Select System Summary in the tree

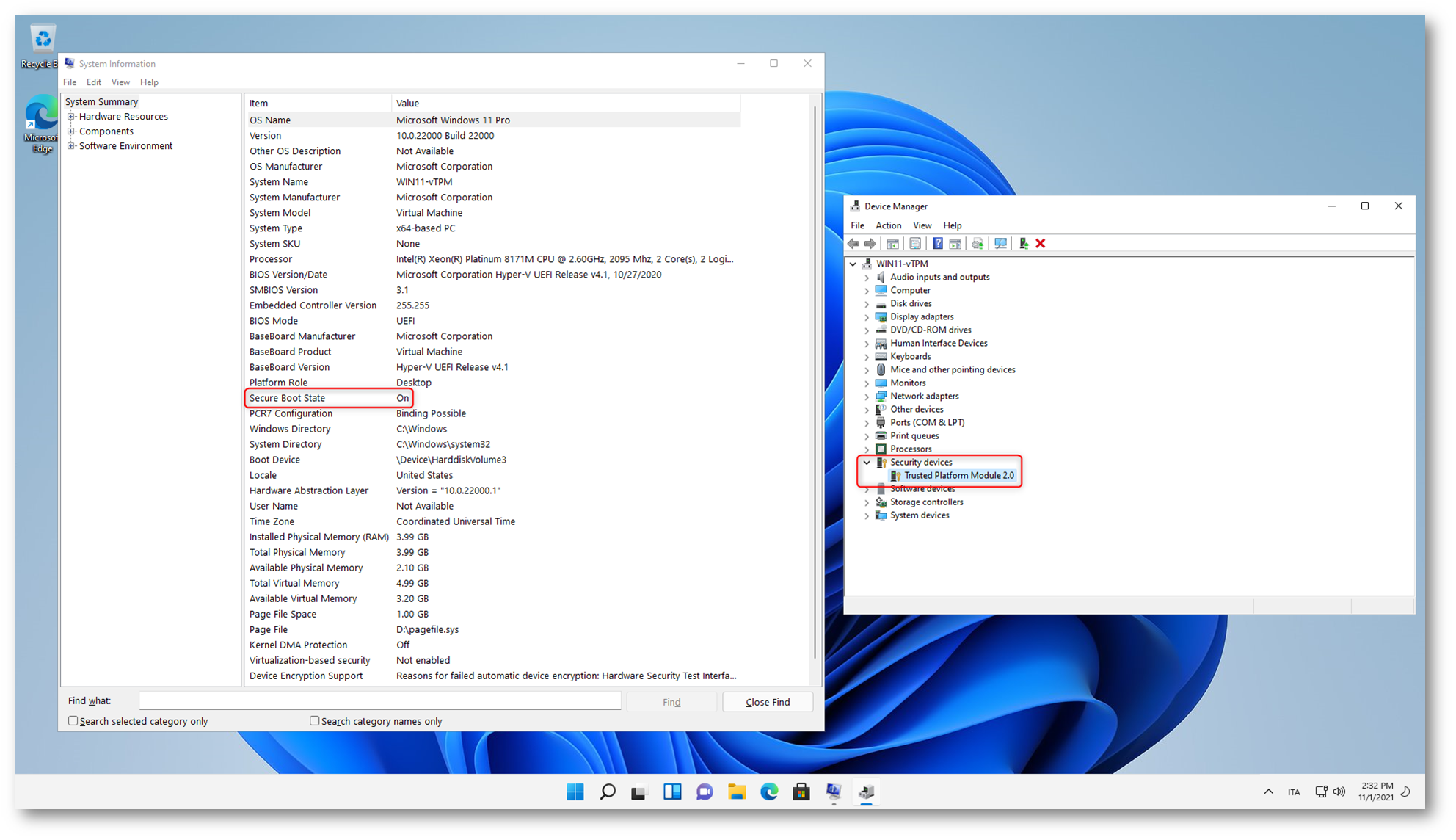click(x=101, y=102)
